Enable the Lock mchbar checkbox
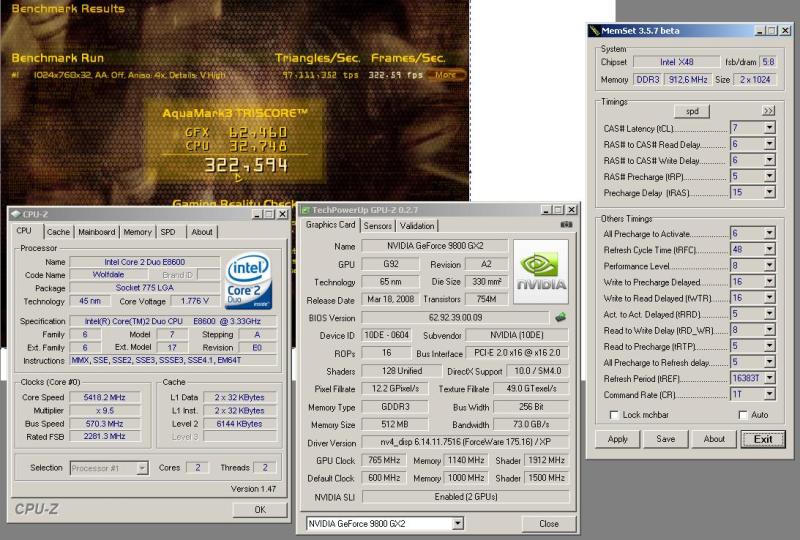The image size is (800, 540). (614, 415)
